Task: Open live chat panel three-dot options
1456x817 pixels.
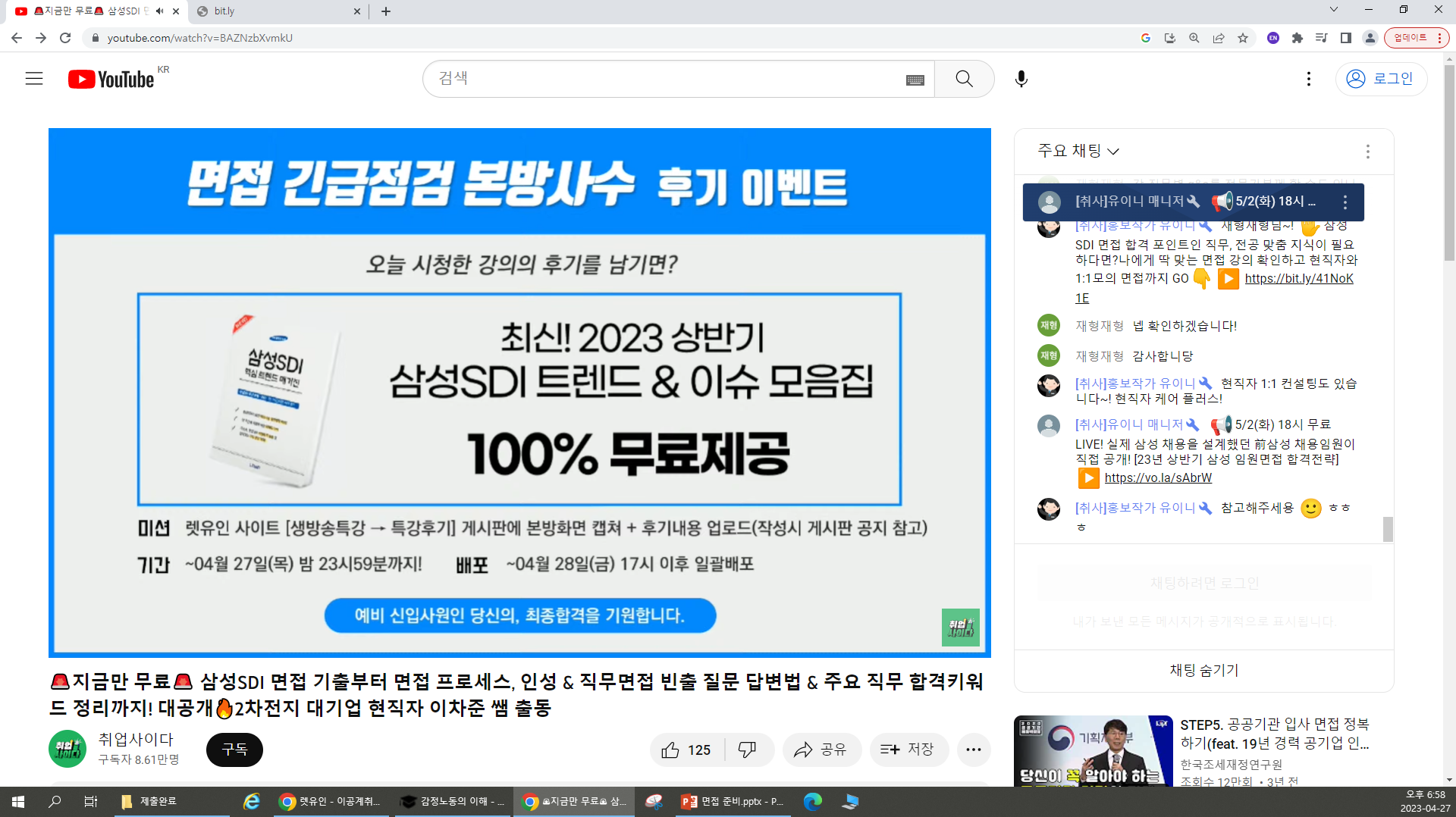Action: [1367, 152]
